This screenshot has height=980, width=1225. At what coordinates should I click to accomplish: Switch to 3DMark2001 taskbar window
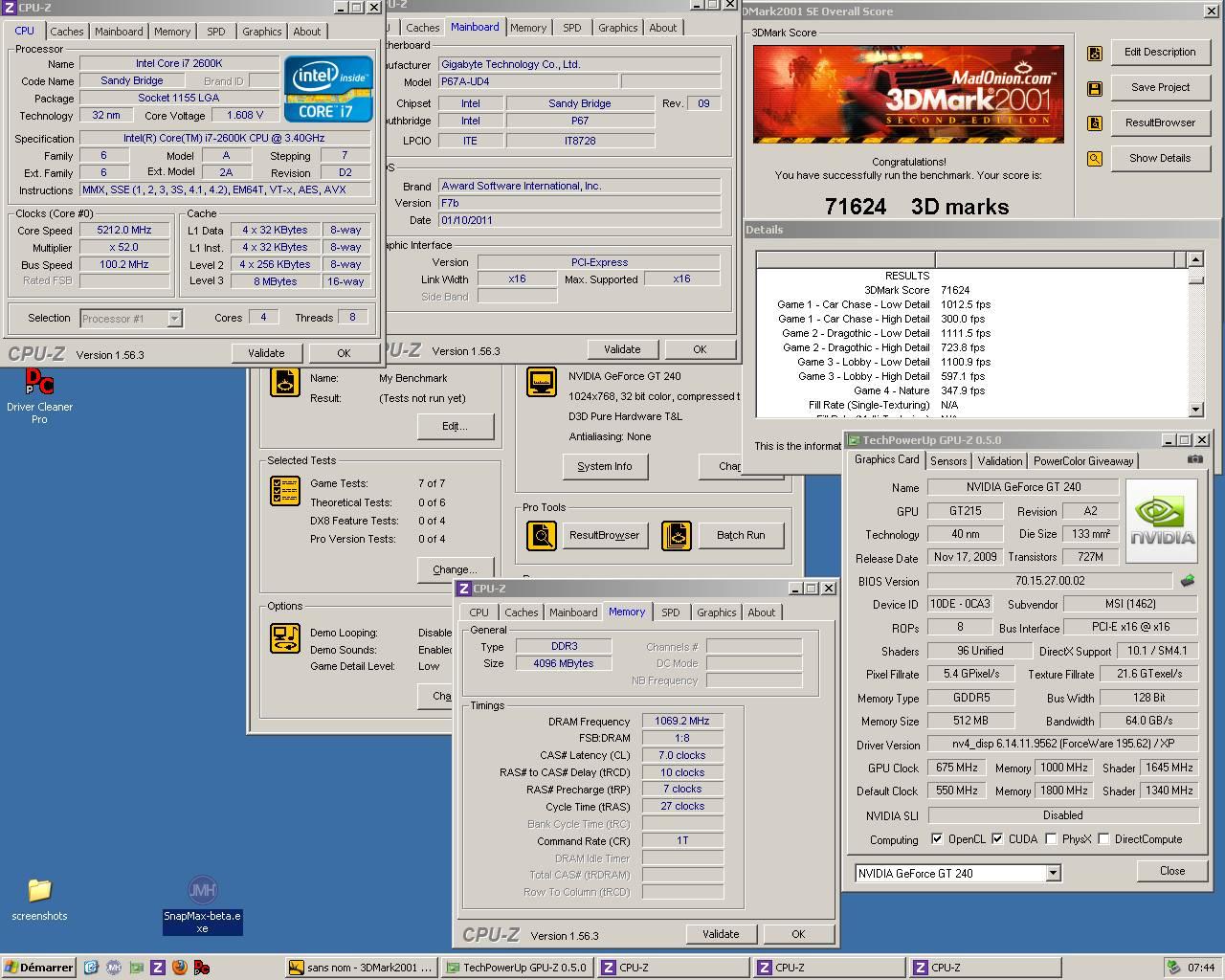coord(362,968)
